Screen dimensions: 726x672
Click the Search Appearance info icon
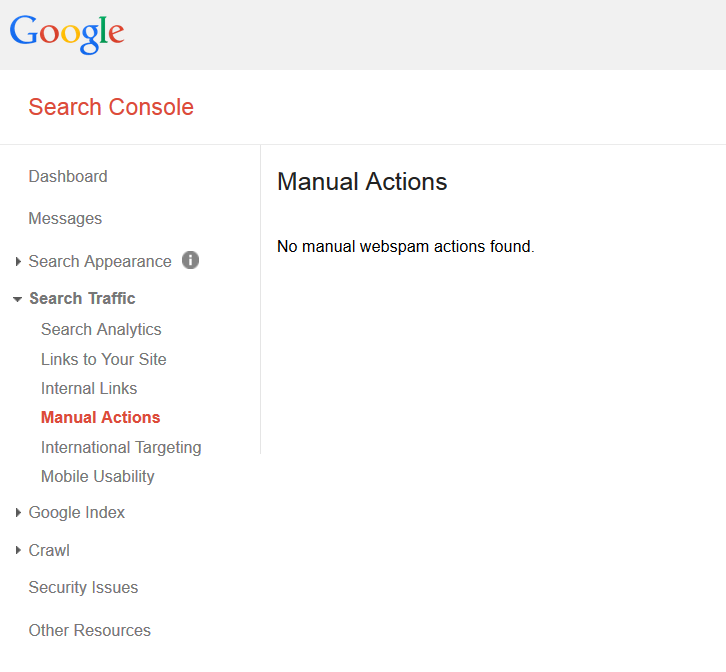point(190,260)
